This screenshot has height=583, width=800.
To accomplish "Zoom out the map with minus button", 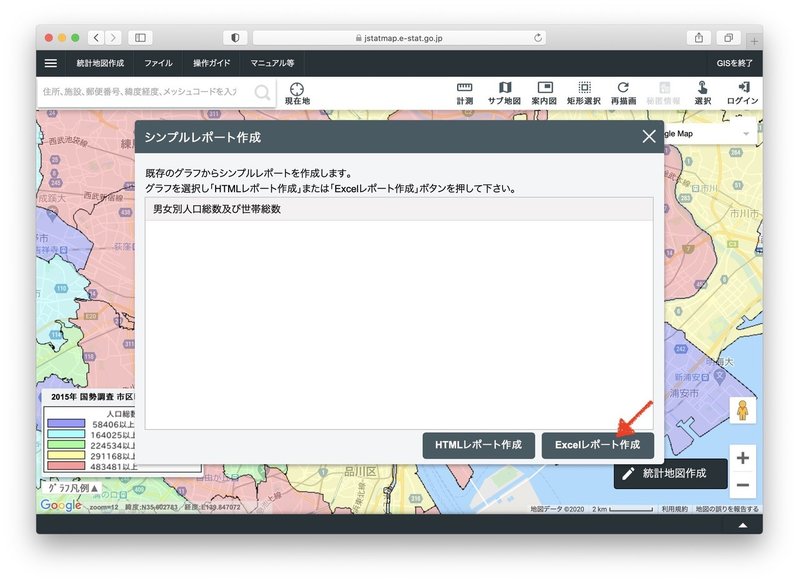I will (743, 485).
